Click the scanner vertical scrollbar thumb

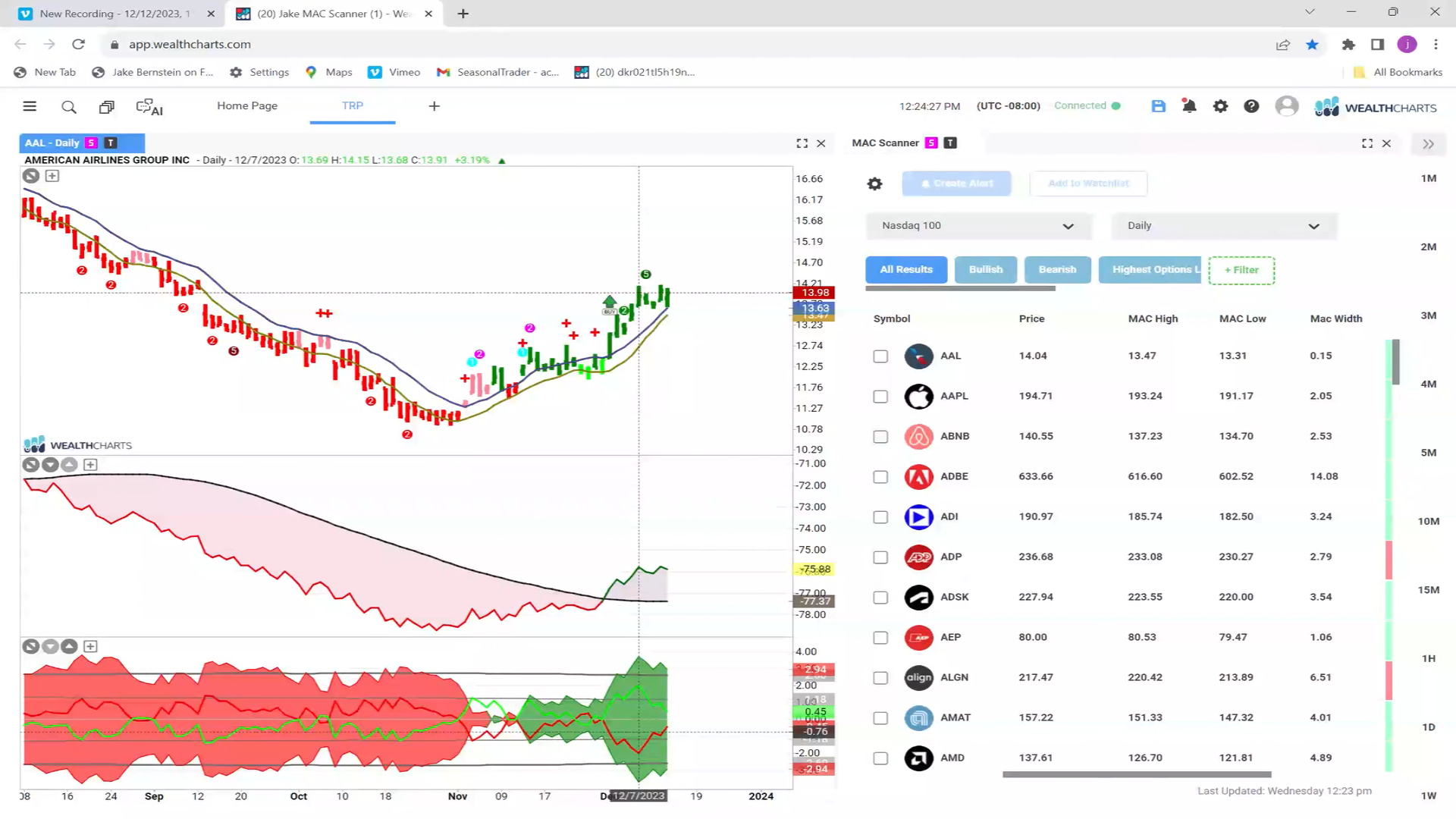tap(1395, 362)
